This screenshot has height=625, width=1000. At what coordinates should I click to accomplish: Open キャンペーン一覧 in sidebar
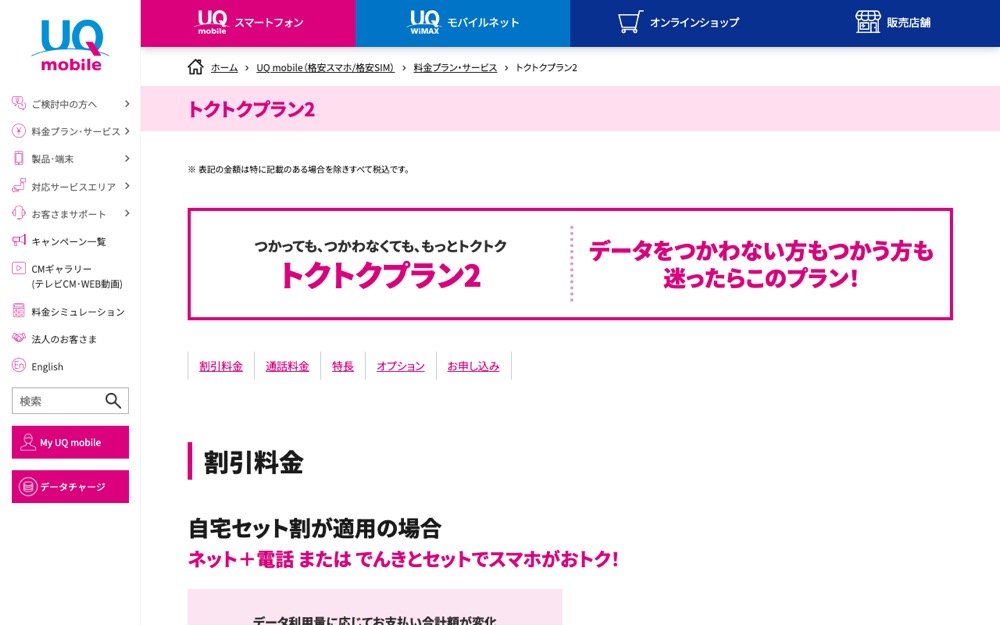[x=69, y=242]
